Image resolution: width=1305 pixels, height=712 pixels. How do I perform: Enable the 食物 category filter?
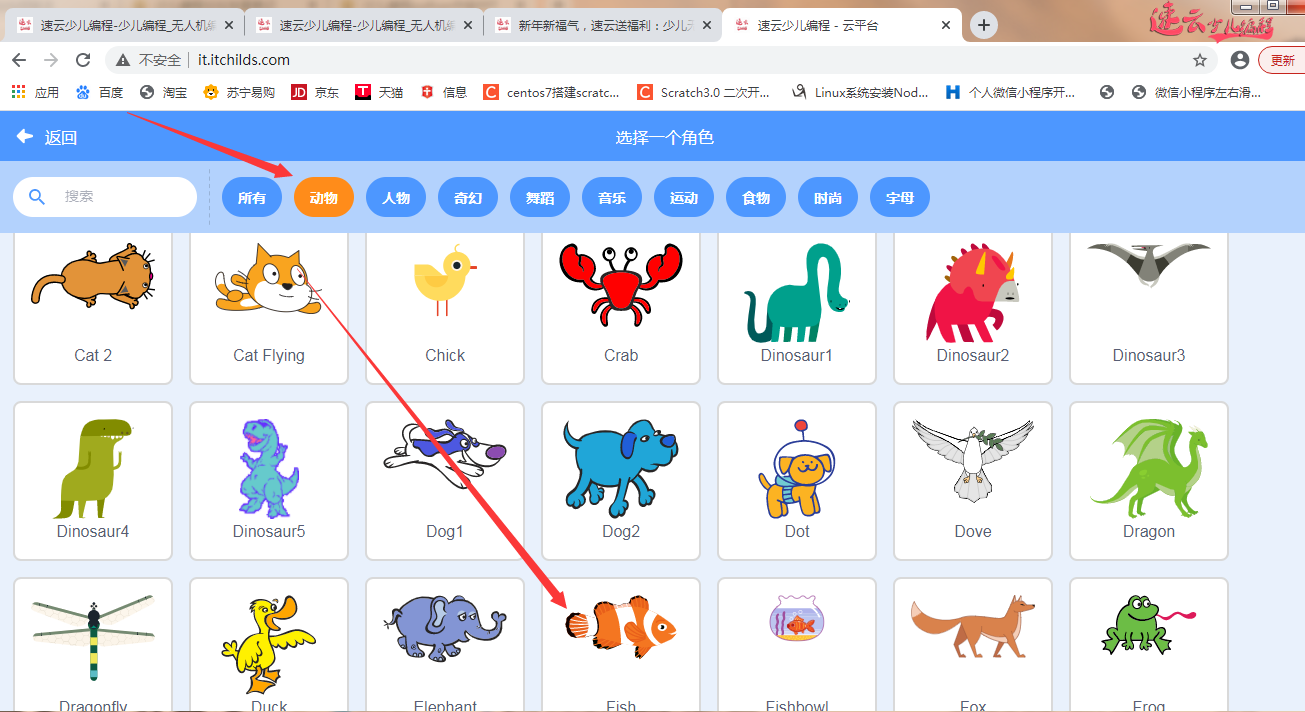755,197
